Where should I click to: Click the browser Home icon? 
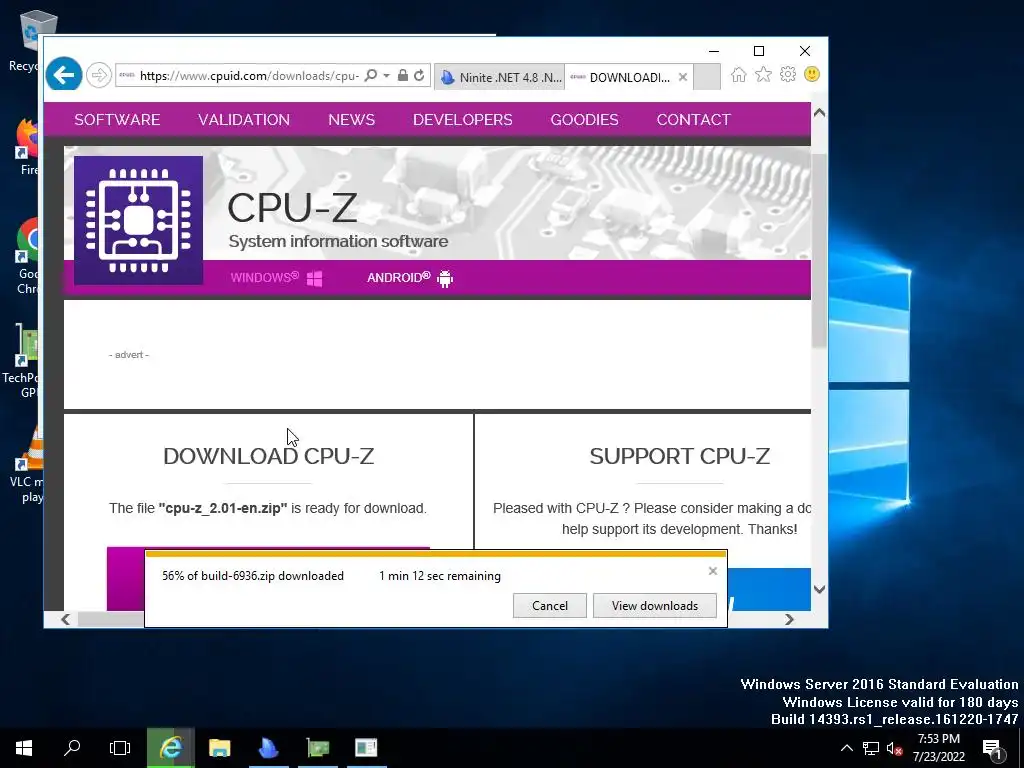739,74
